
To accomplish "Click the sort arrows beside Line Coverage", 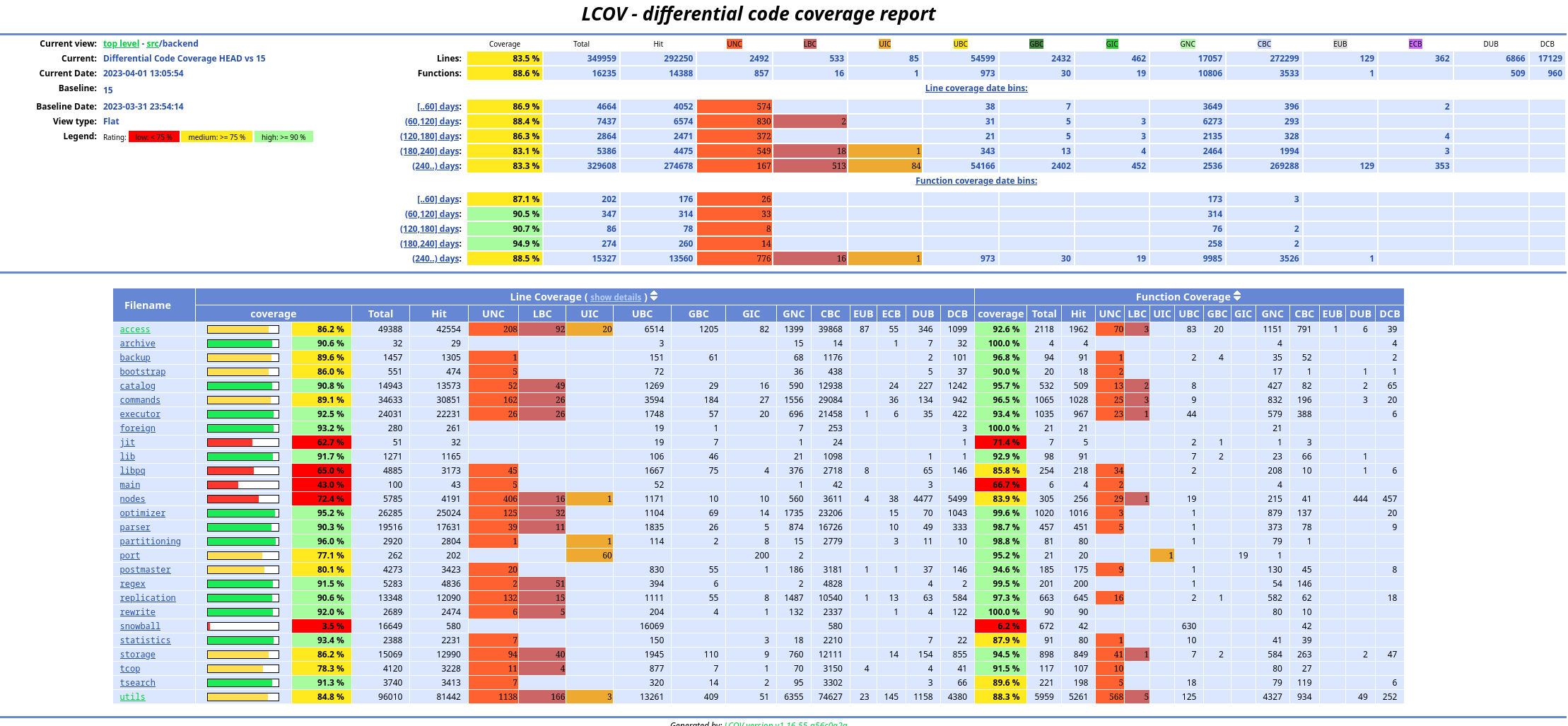I will (654, 296).
